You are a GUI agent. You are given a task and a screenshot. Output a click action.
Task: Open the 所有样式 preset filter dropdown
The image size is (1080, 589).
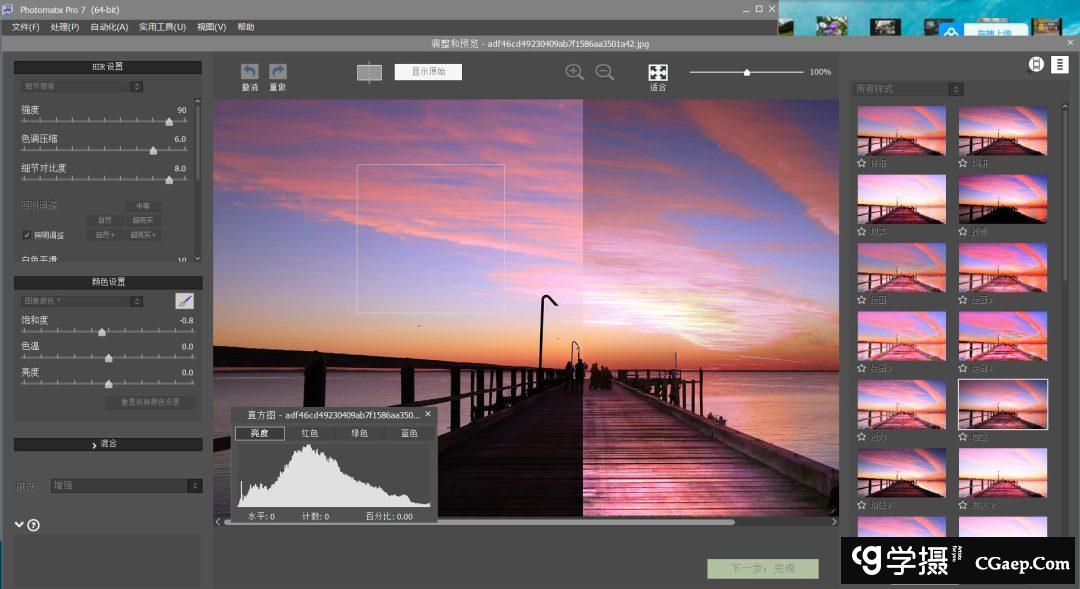(x=907, y=89)
